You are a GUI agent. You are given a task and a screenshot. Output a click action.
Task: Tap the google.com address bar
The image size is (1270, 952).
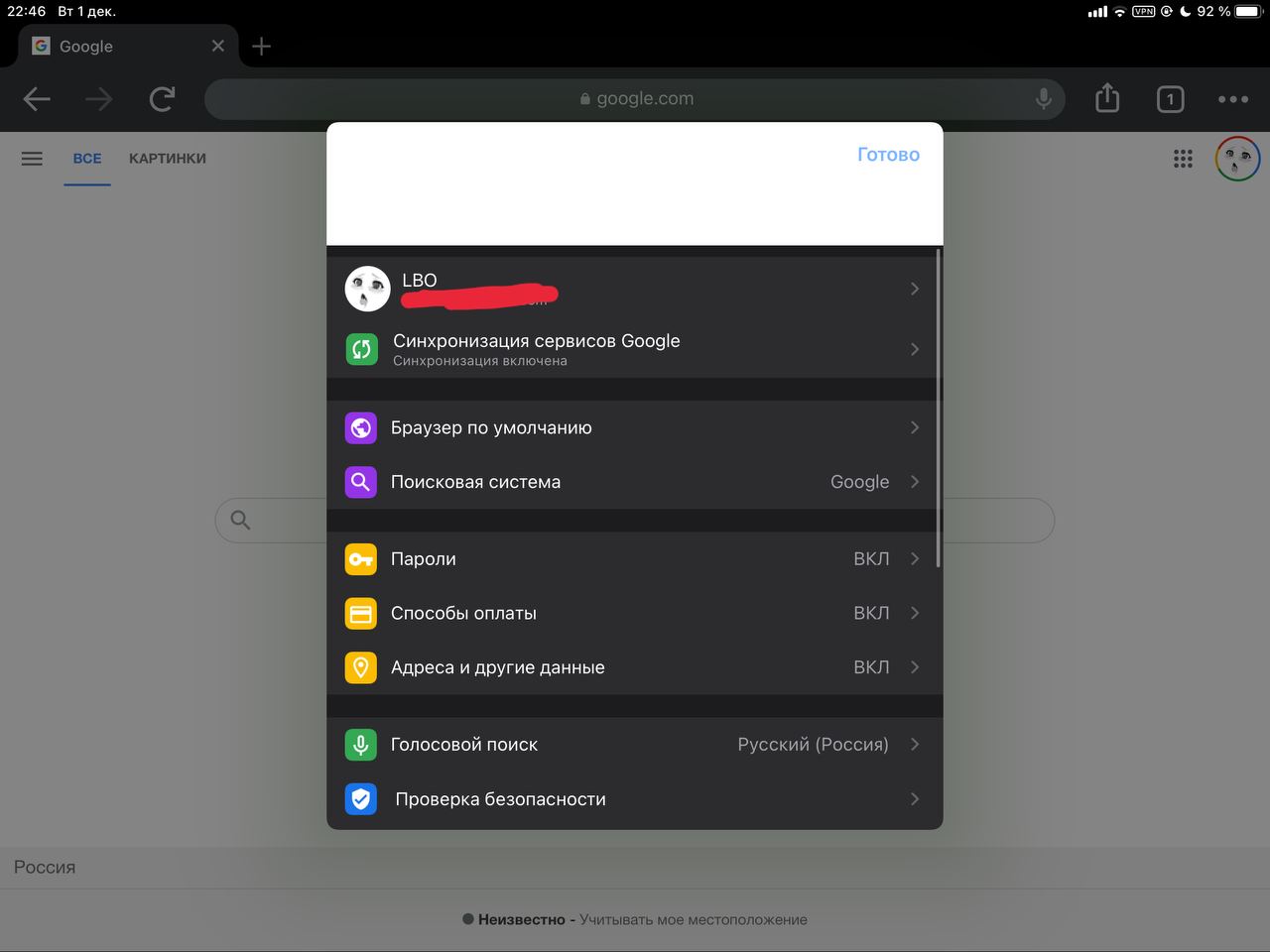pyautogui.click(x=635, y=99)
